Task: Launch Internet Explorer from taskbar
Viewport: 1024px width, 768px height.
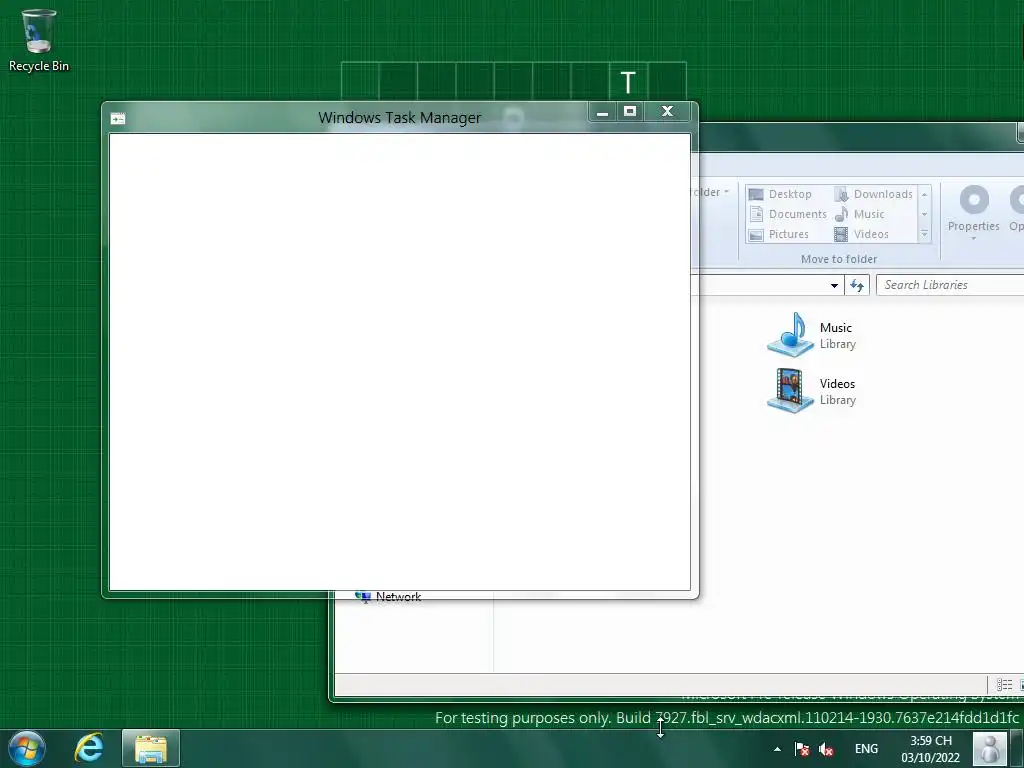Action: click(89, 748)
